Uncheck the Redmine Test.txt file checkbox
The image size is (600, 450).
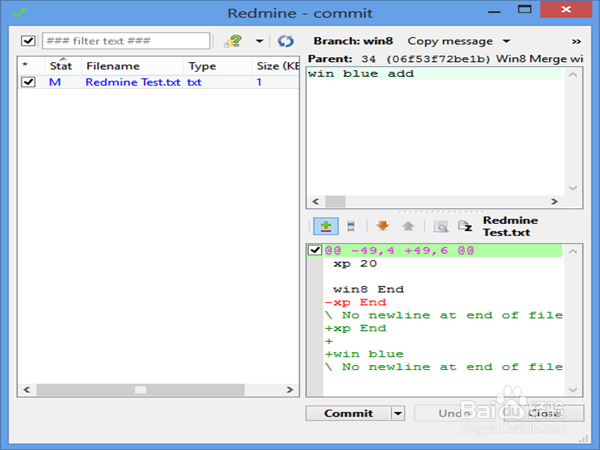tap(28, 82)
